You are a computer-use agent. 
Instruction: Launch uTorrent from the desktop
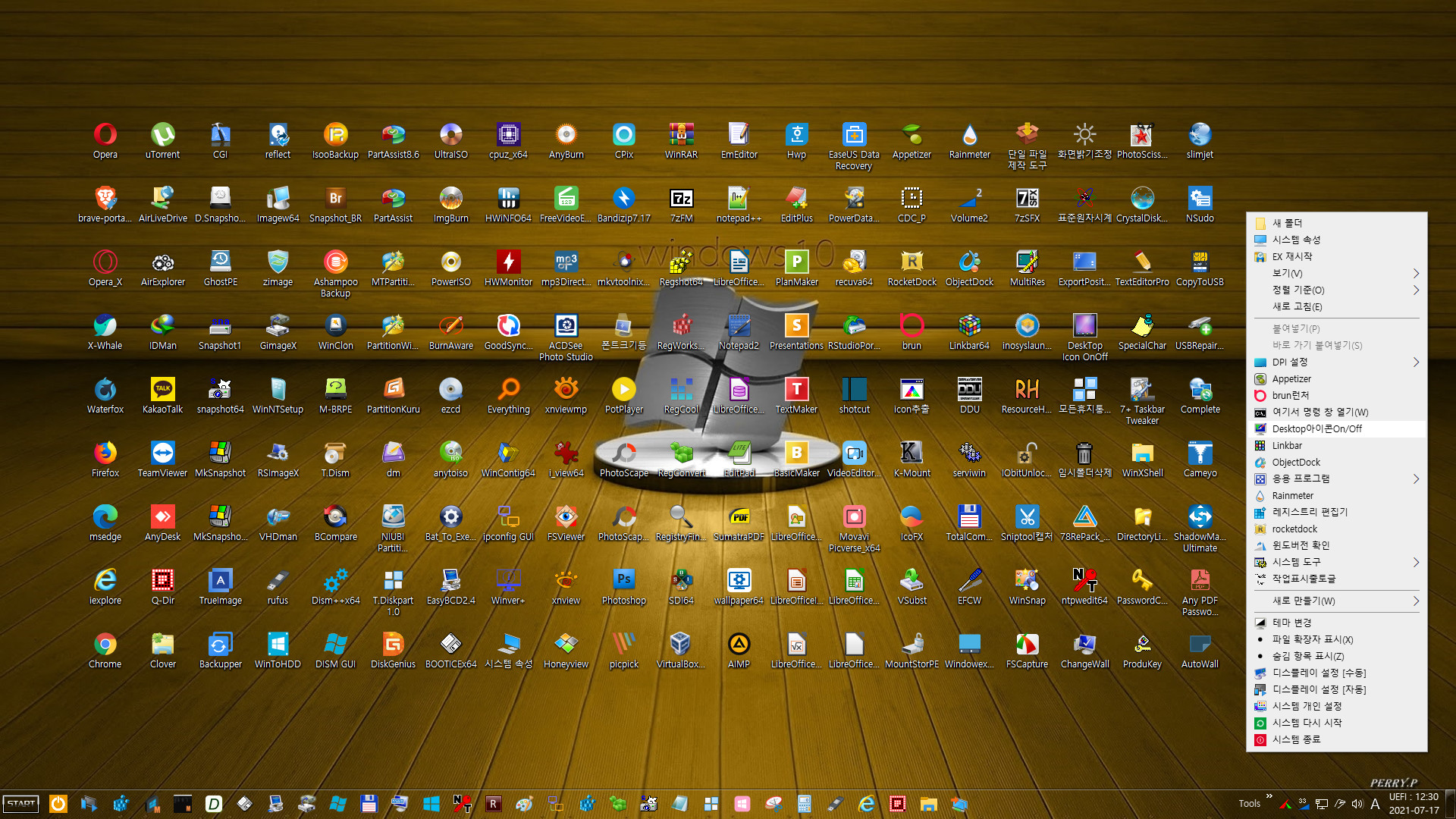click(162, 141)
